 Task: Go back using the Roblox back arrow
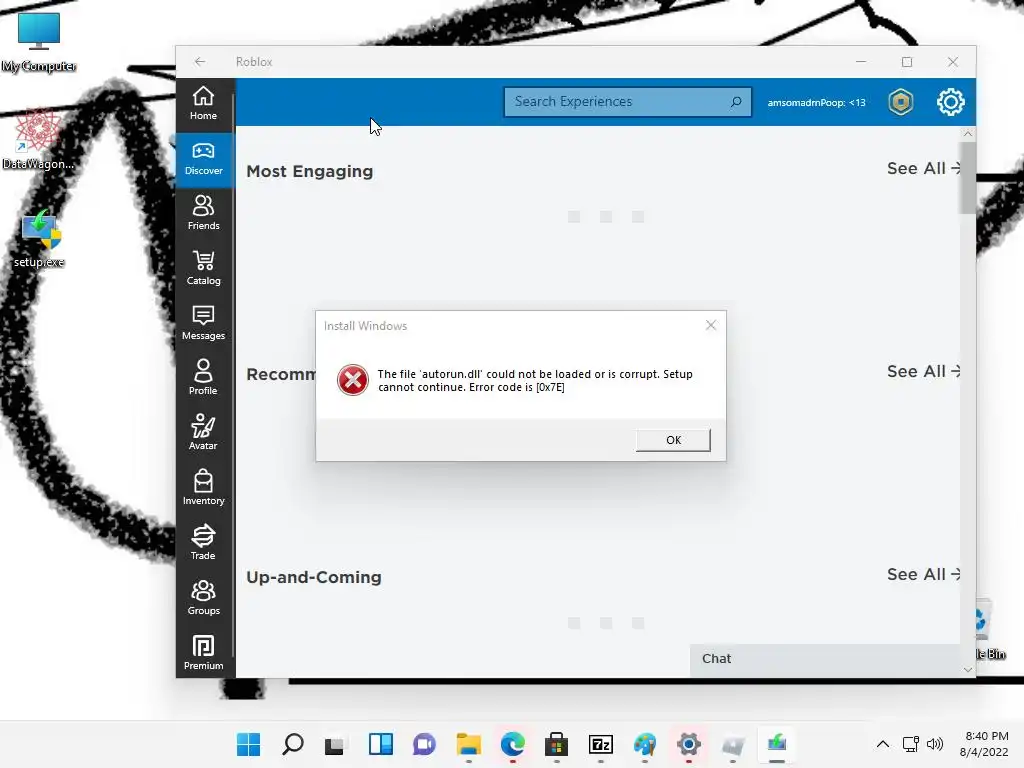pos(200,61)
